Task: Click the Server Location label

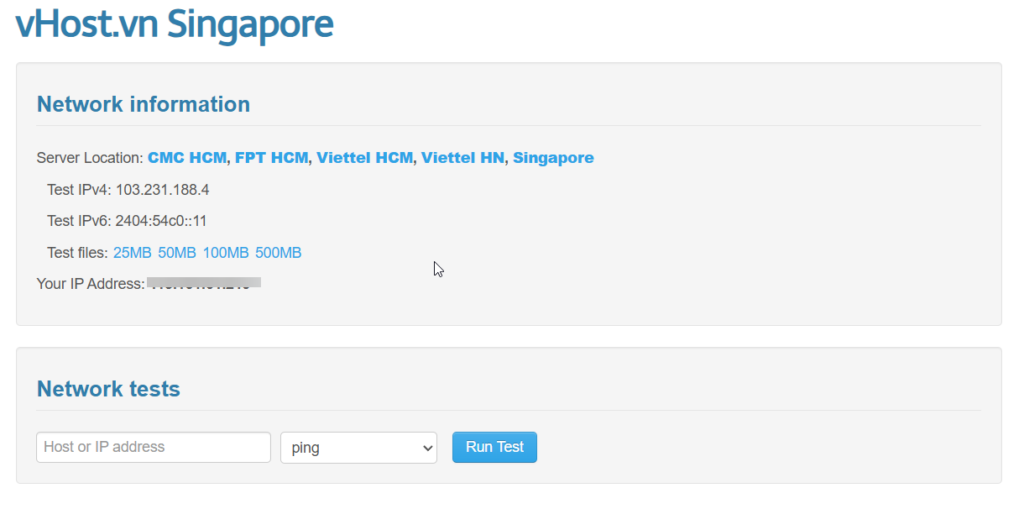Action: click(x=90, y=158)
